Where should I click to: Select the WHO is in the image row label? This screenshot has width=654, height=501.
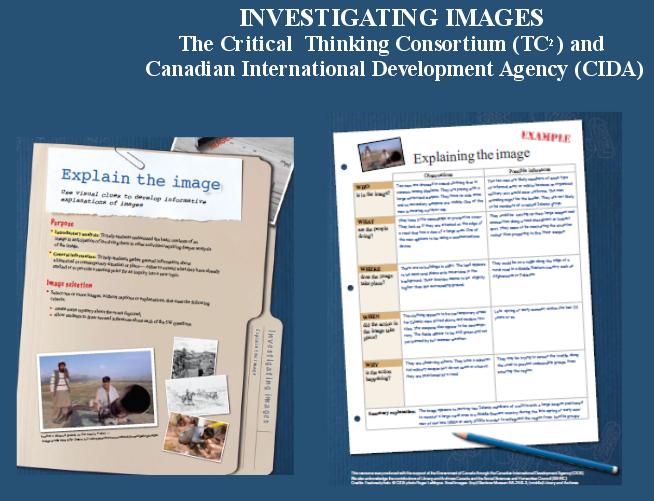pyautogui.click(x=374, y=197)
